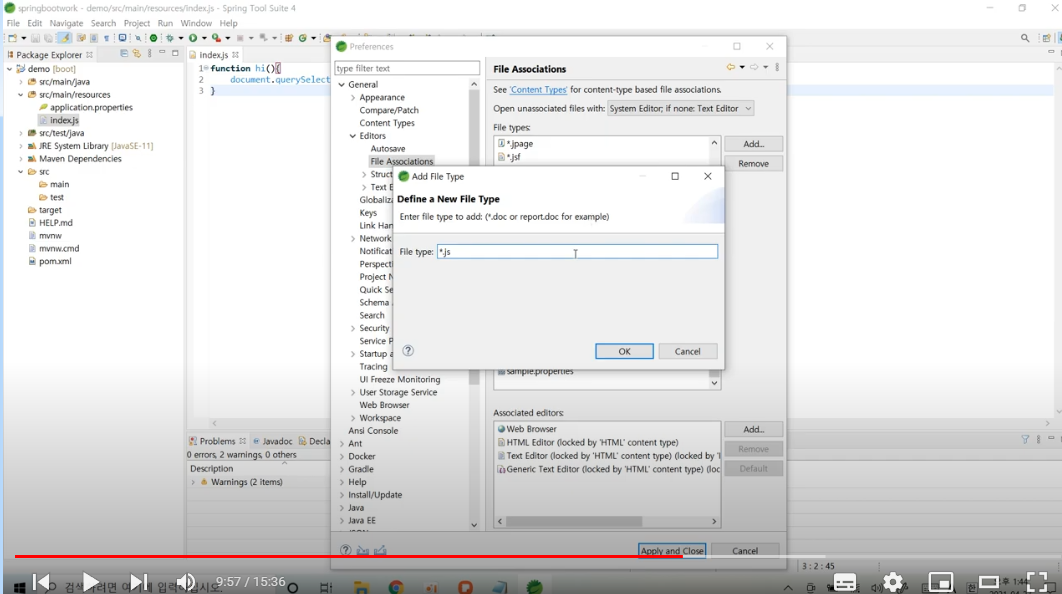The height and width of the screenshot is (594, 1062).
Task: Click the Save toolbar icon
Action: click(35, 39)
